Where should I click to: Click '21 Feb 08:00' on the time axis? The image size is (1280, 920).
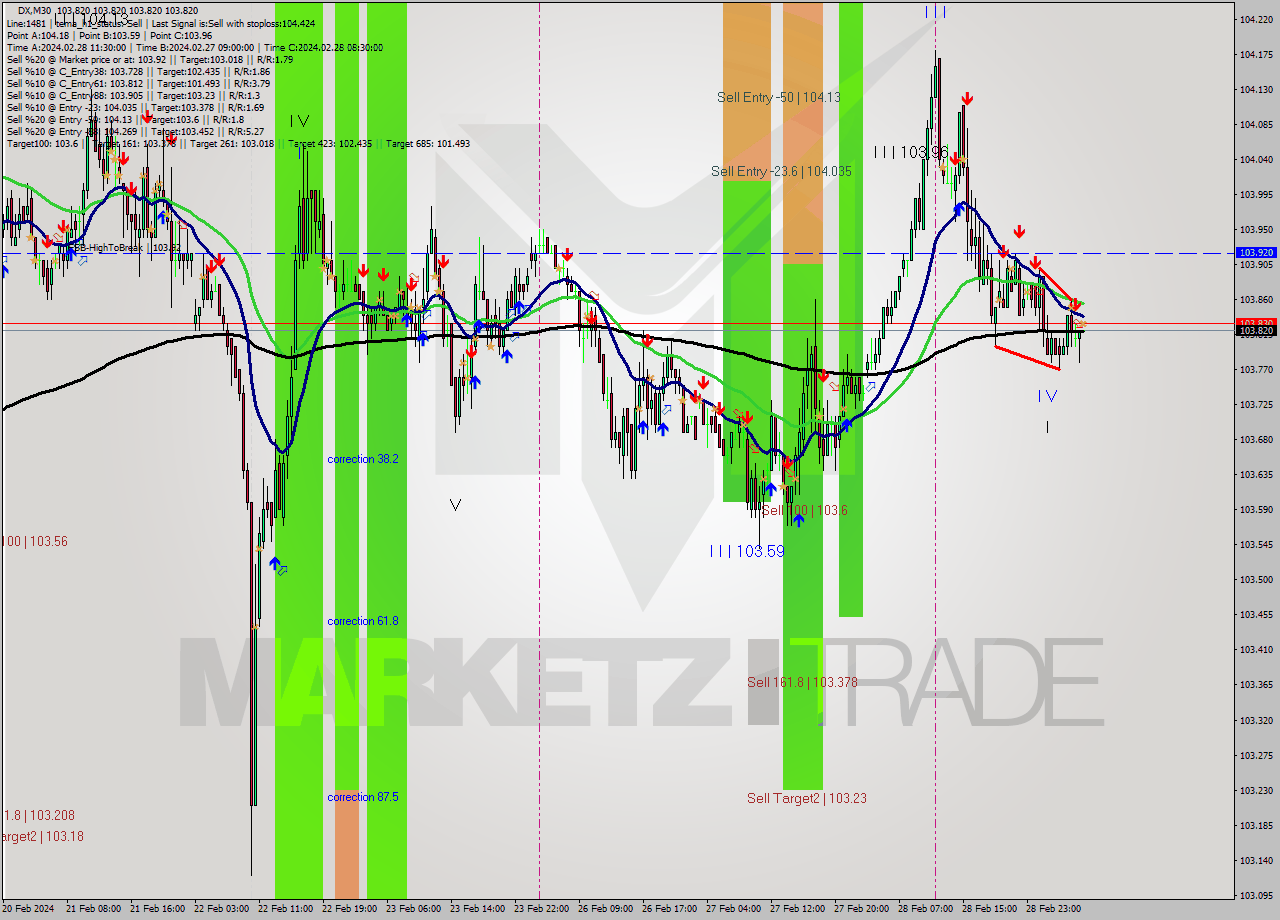(x=93, y=909)
